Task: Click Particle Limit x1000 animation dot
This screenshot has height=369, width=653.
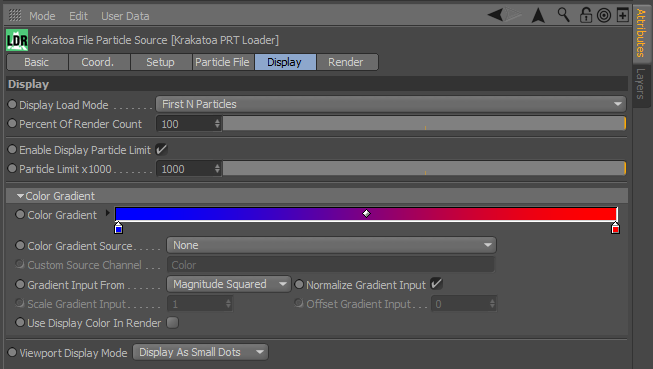Action: pos(12,168)
